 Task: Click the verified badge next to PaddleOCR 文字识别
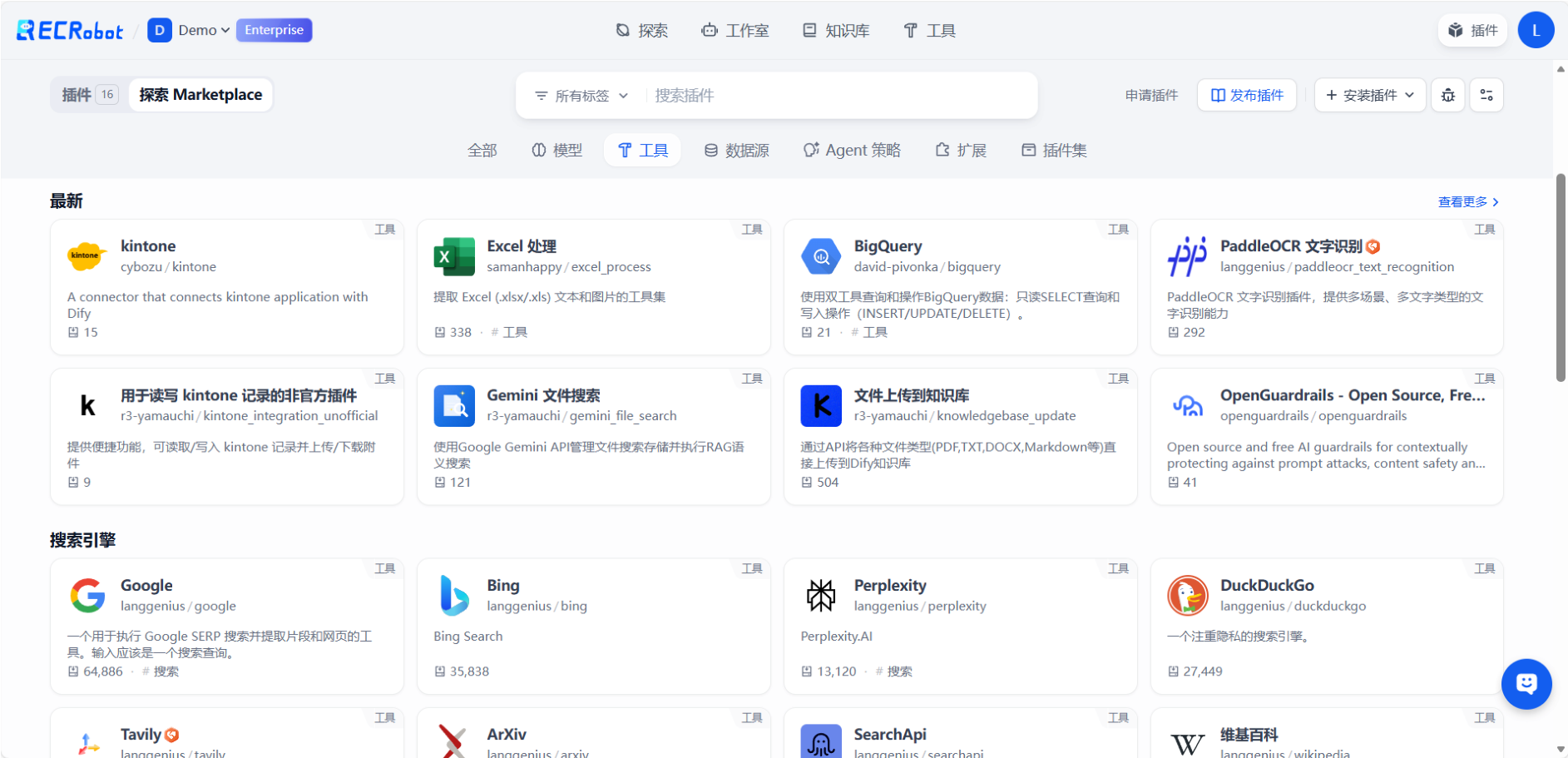coord(1373,246)
